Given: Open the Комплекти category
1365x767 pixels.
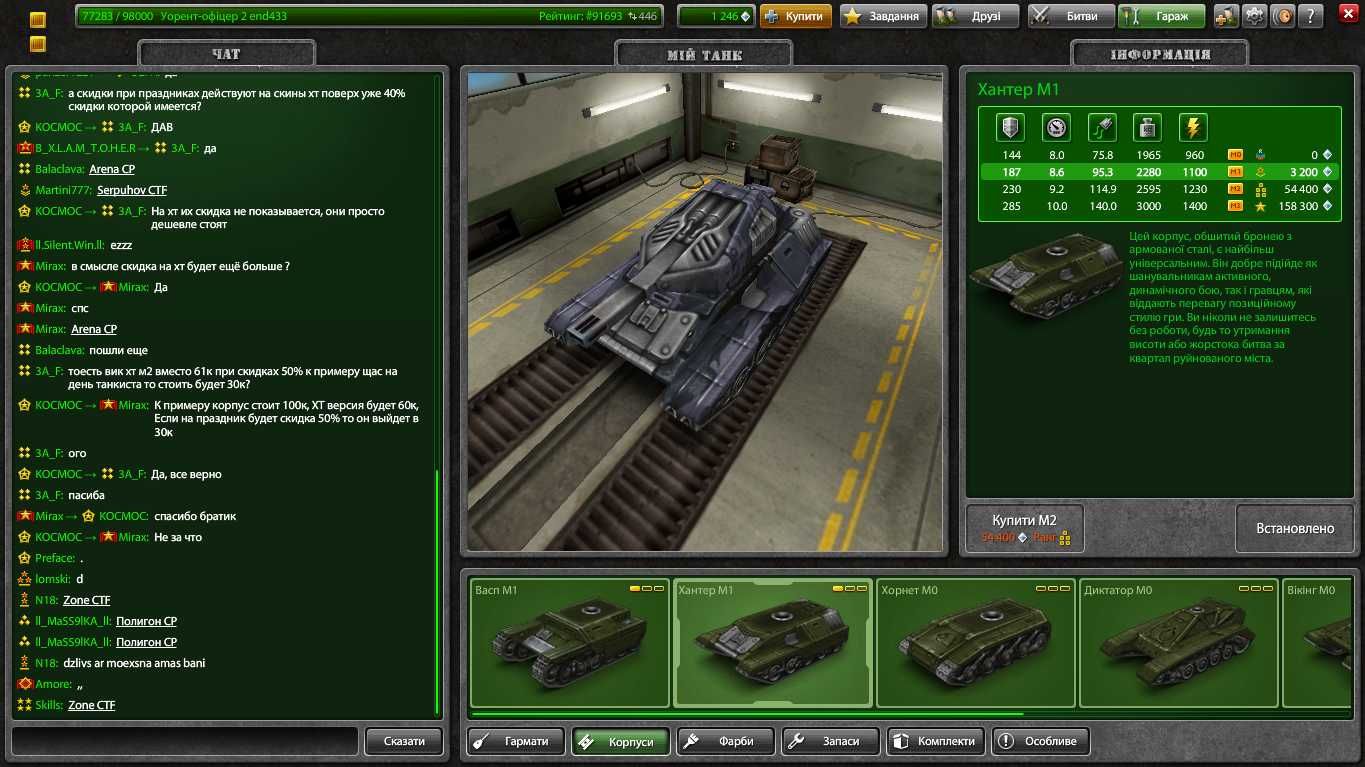Looking at the screenshot, I should 936,741.
